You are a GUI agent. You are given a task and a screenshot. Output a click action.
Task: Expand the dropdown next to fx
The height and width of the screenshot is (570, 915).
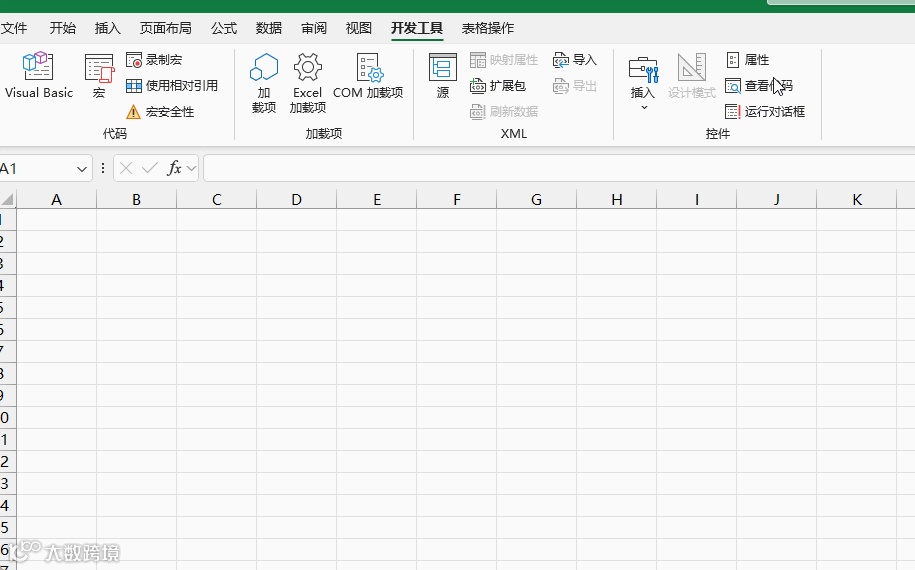pos(191,169)
